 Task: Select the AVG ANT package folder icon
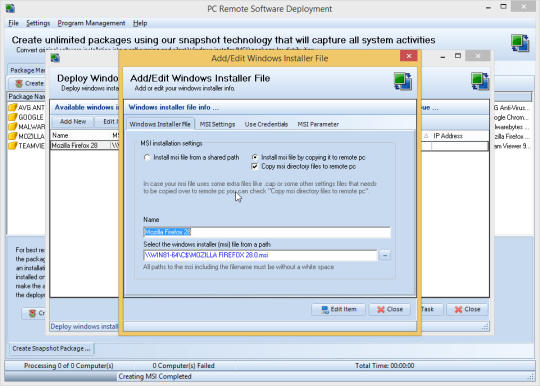[13, 107]
